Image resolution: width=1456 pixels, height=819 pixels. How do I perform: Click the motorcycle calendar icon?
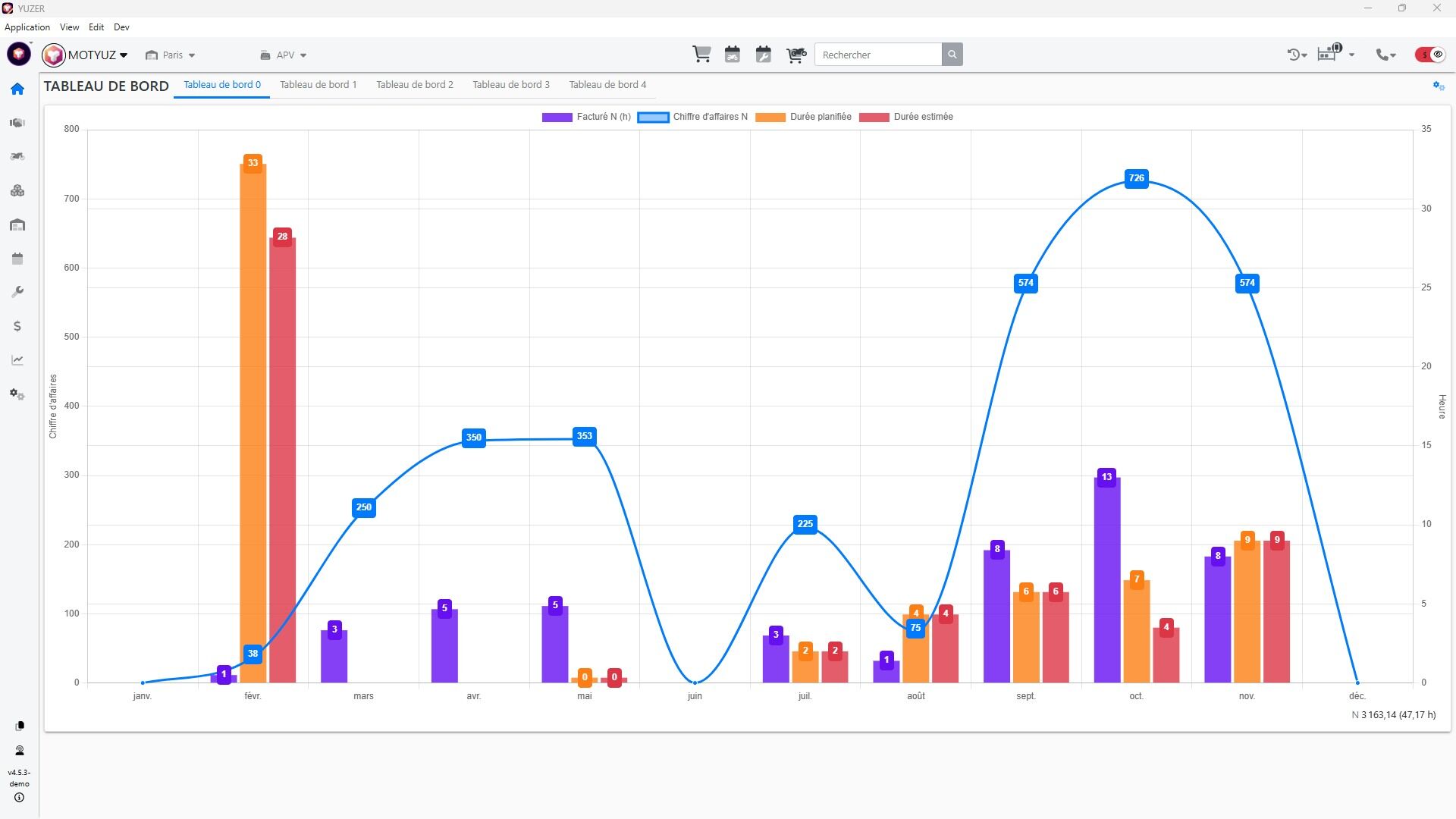(x=733, y=55)
